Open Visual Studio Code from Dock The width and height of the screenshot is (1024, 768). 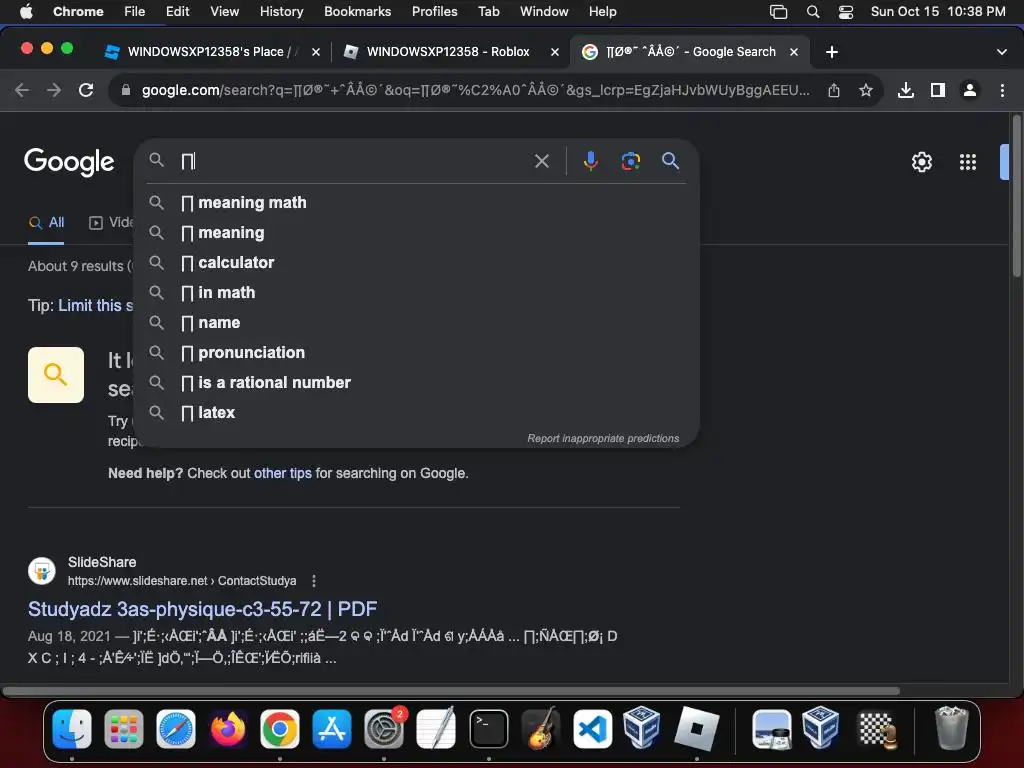592,728
